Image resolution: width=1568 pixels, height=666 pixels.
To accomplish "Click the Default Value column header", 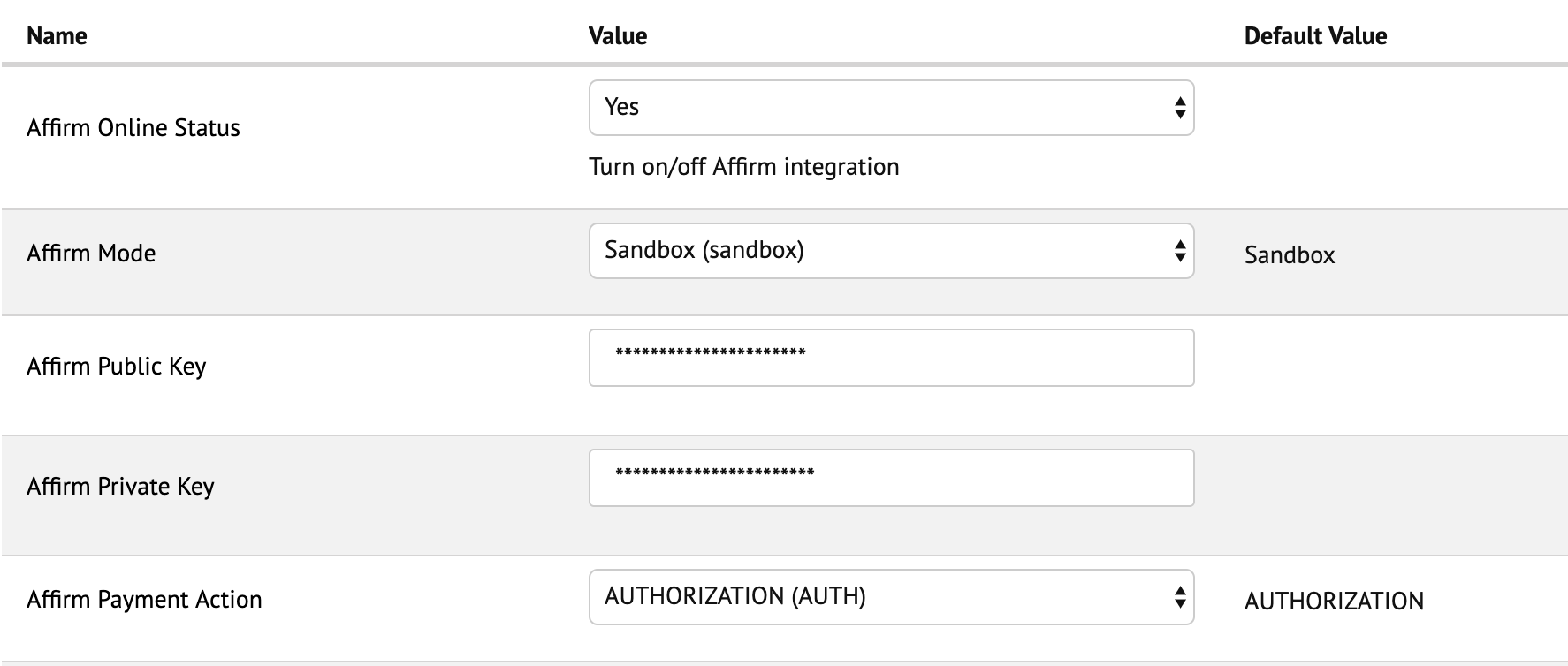I will pos(1315,36).
